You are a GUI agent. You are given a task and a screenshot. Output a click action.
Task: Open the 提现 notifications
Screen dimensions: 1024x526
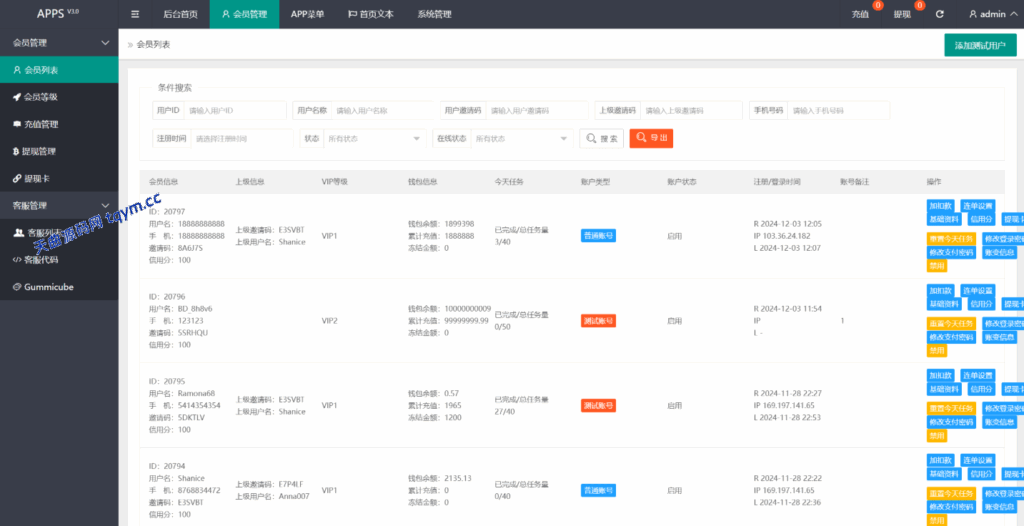point(902,14)
